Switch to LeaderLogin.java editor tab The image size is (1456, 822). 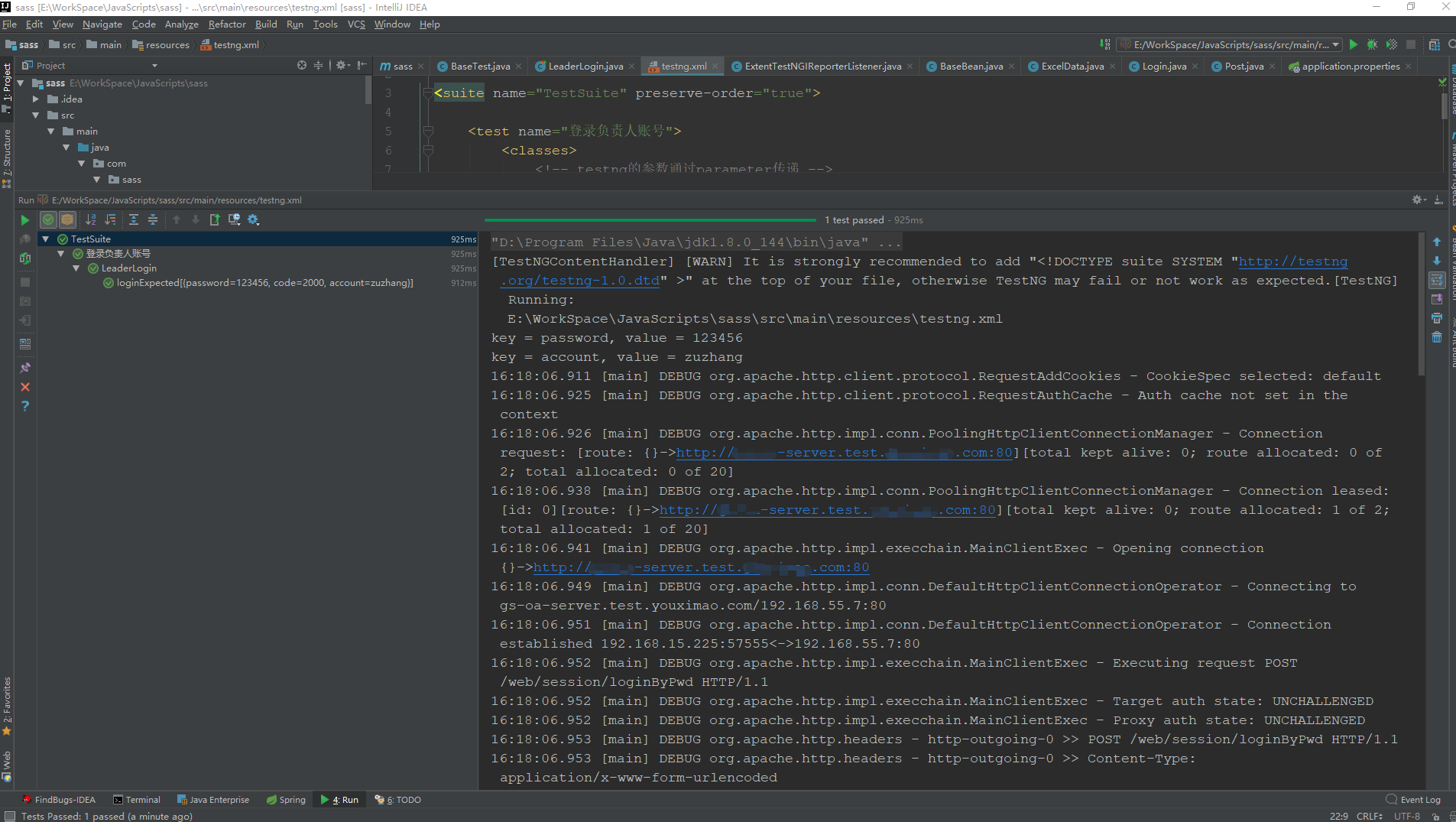click(585, 67)
